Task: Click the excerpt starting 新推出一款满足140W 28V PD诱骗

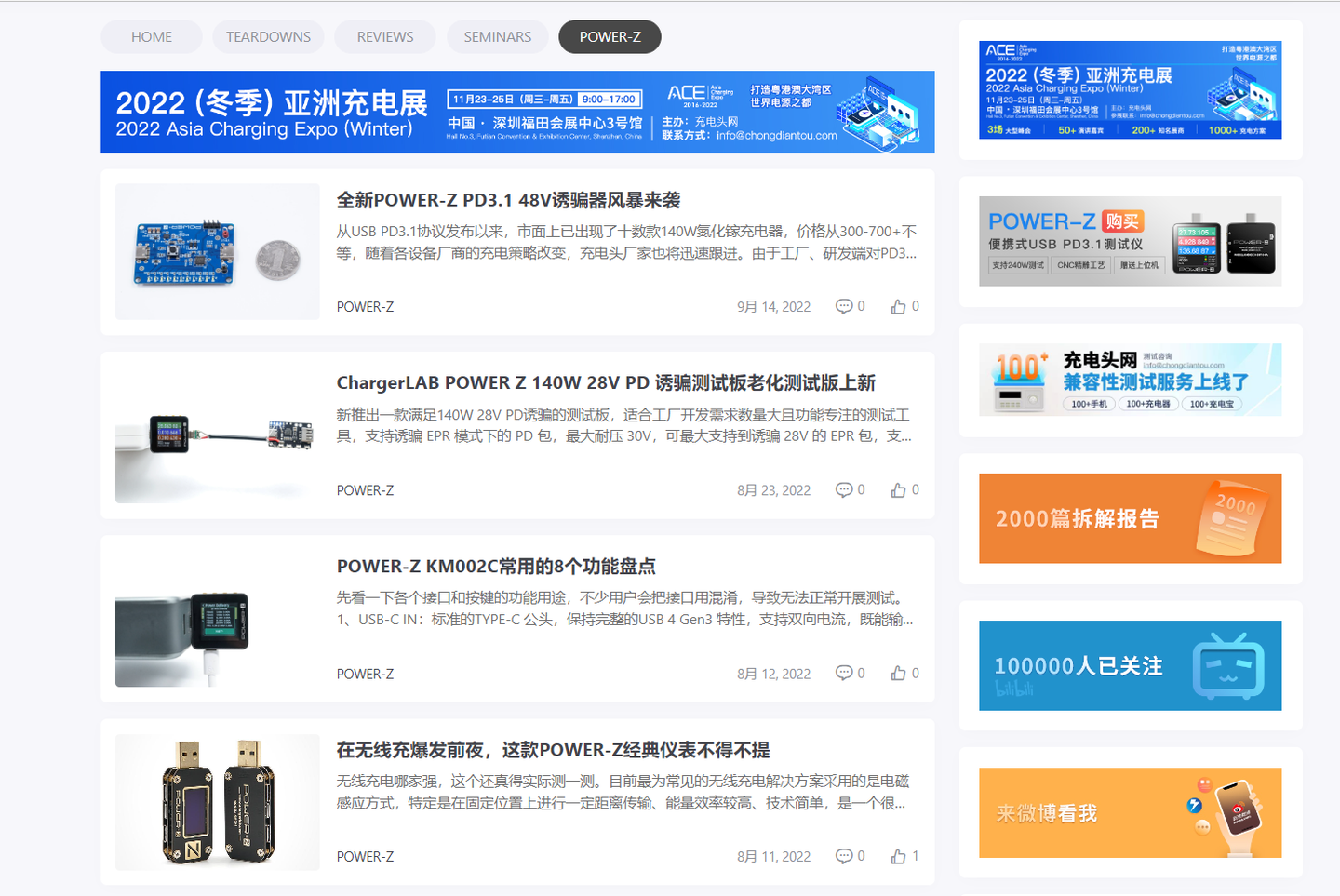Action: click(x=624, y=425)
